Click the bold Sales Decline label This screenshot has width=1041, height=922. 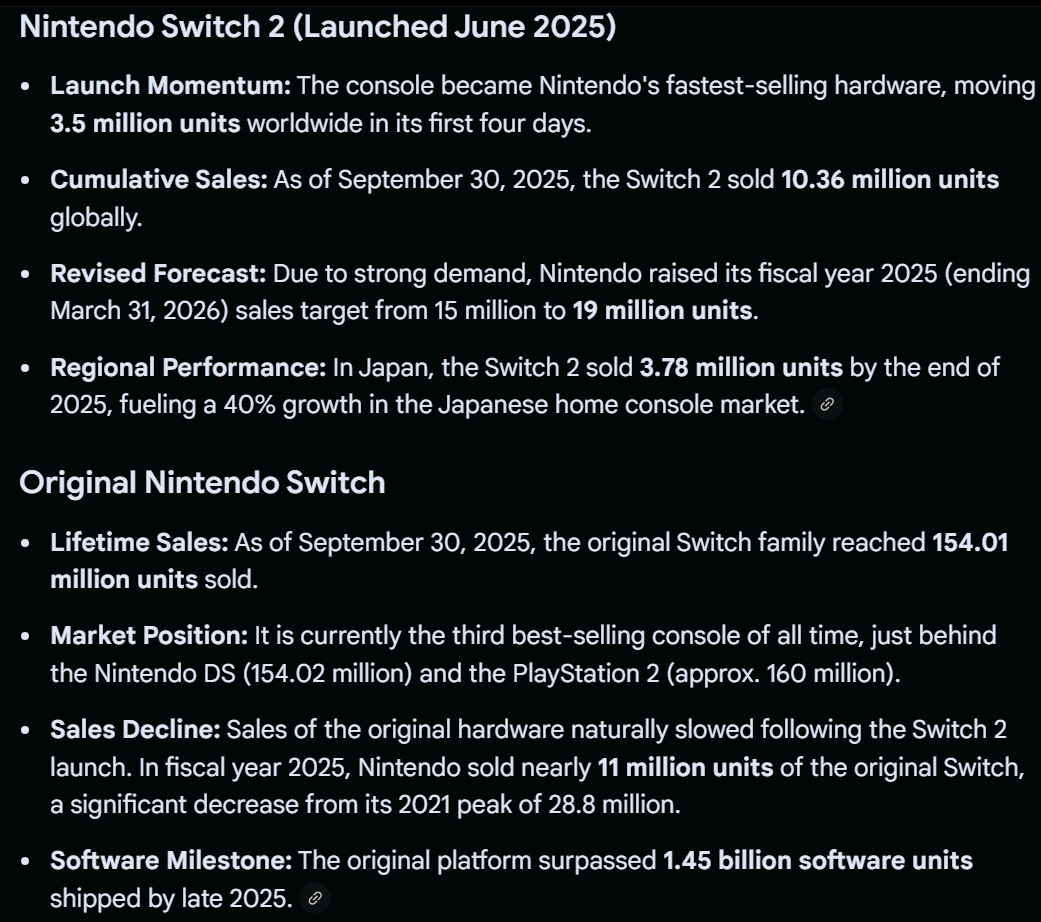click(x=135, y=729)
